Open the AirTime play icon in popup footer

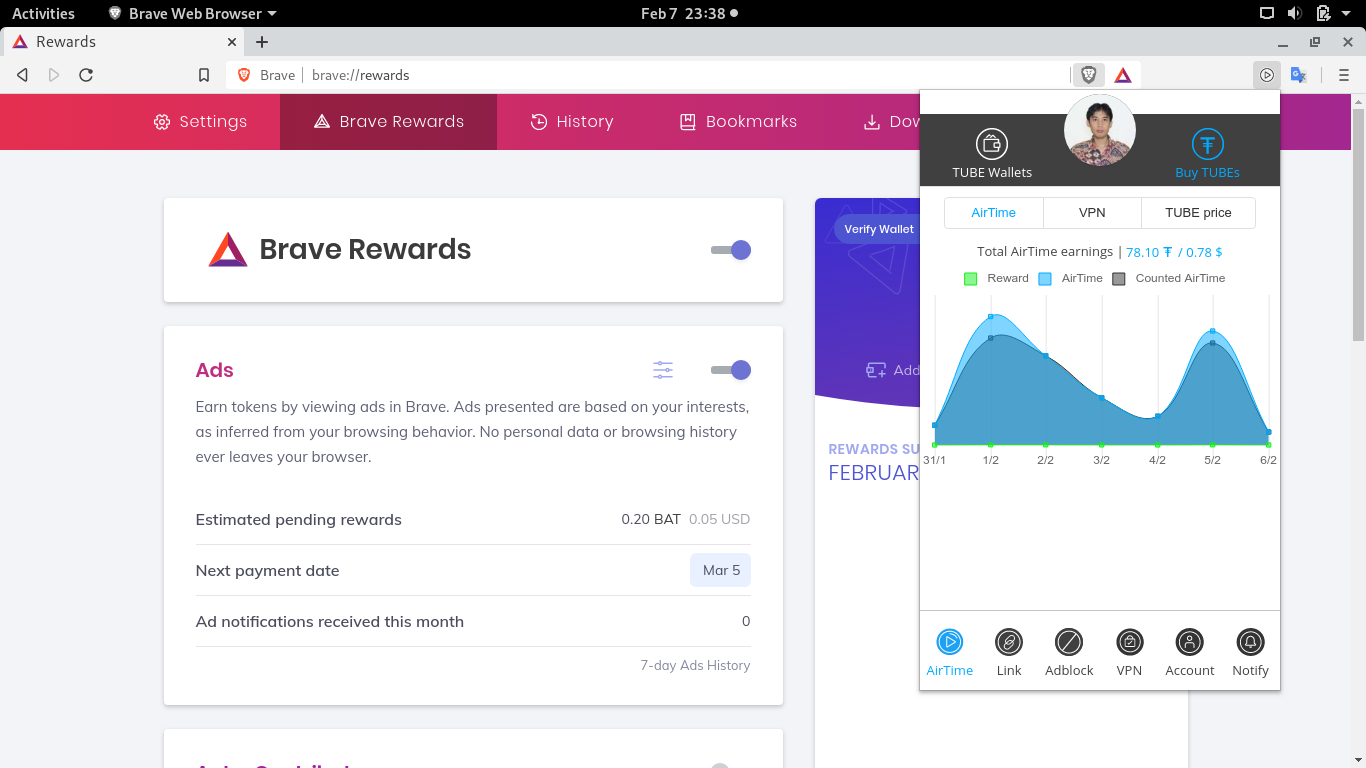(949, 642)
